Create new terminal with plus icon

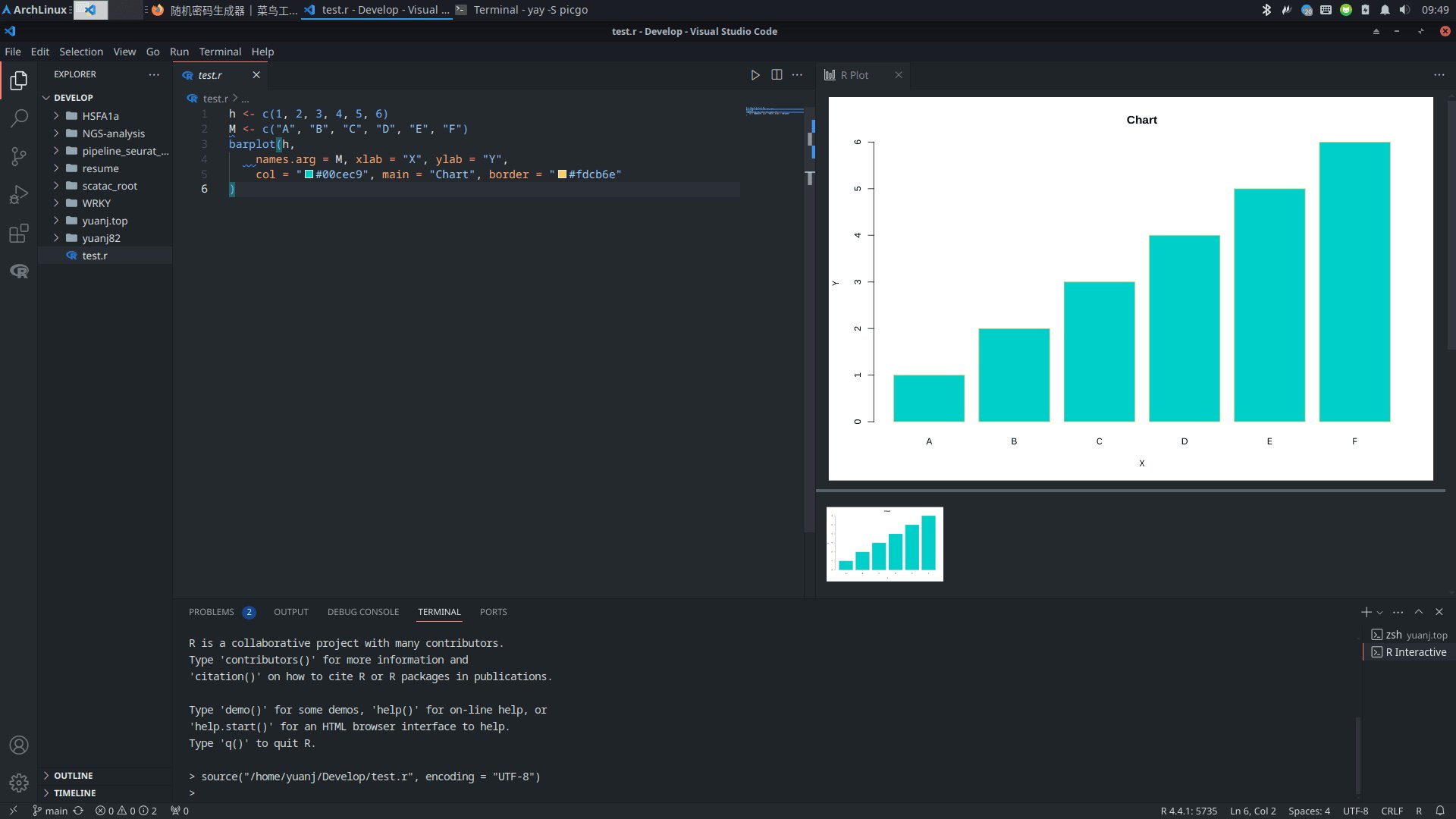pyautogui.click(x=1366, y=612)
